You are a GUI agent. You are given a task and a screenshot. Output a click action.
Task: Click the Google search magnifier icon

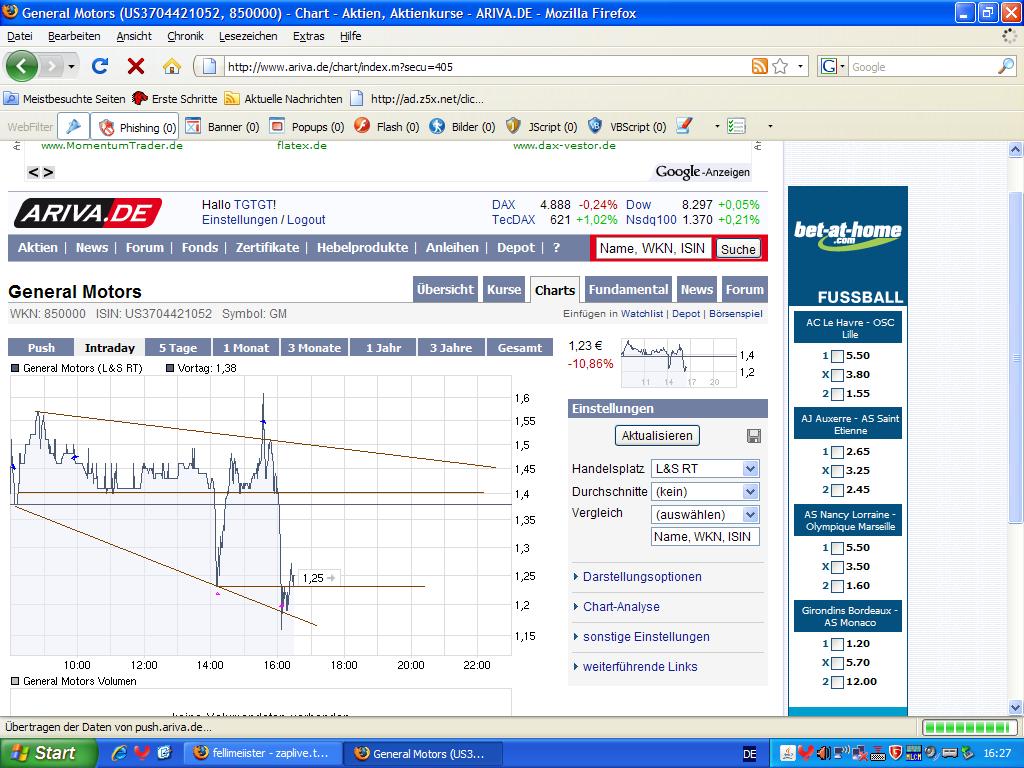[x=1006, y=66]
